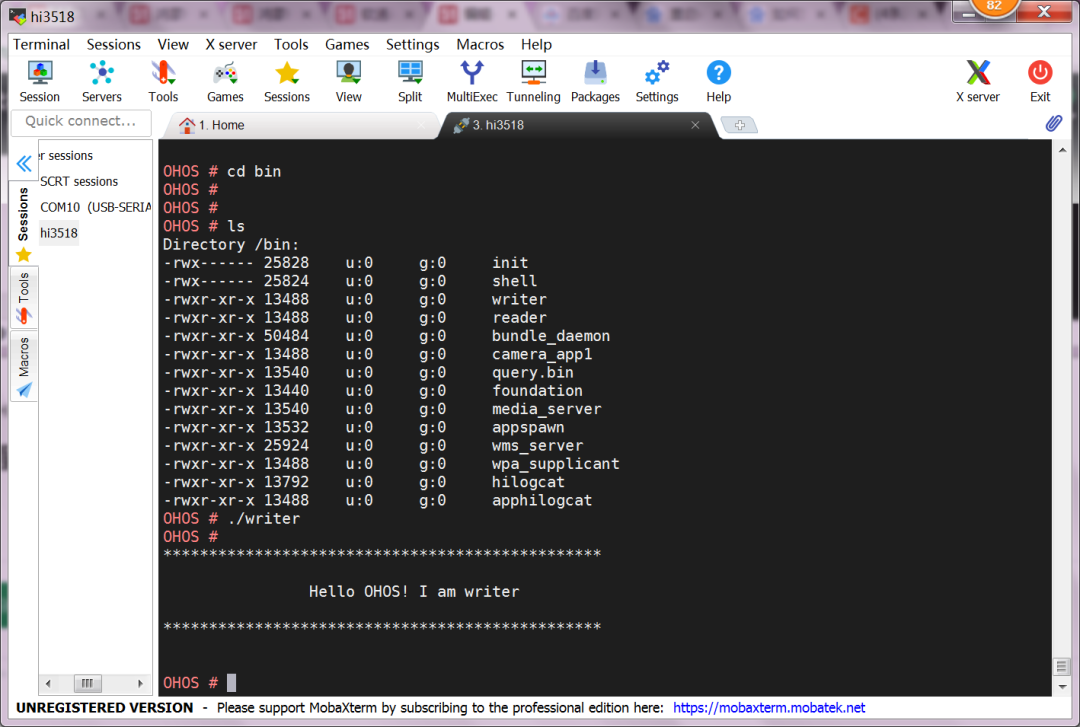Image resolution: width=1080 pixels, height=727 pixels.
Task: Click the Sessions sidebar star icon
Action: [x=23, y=255]
